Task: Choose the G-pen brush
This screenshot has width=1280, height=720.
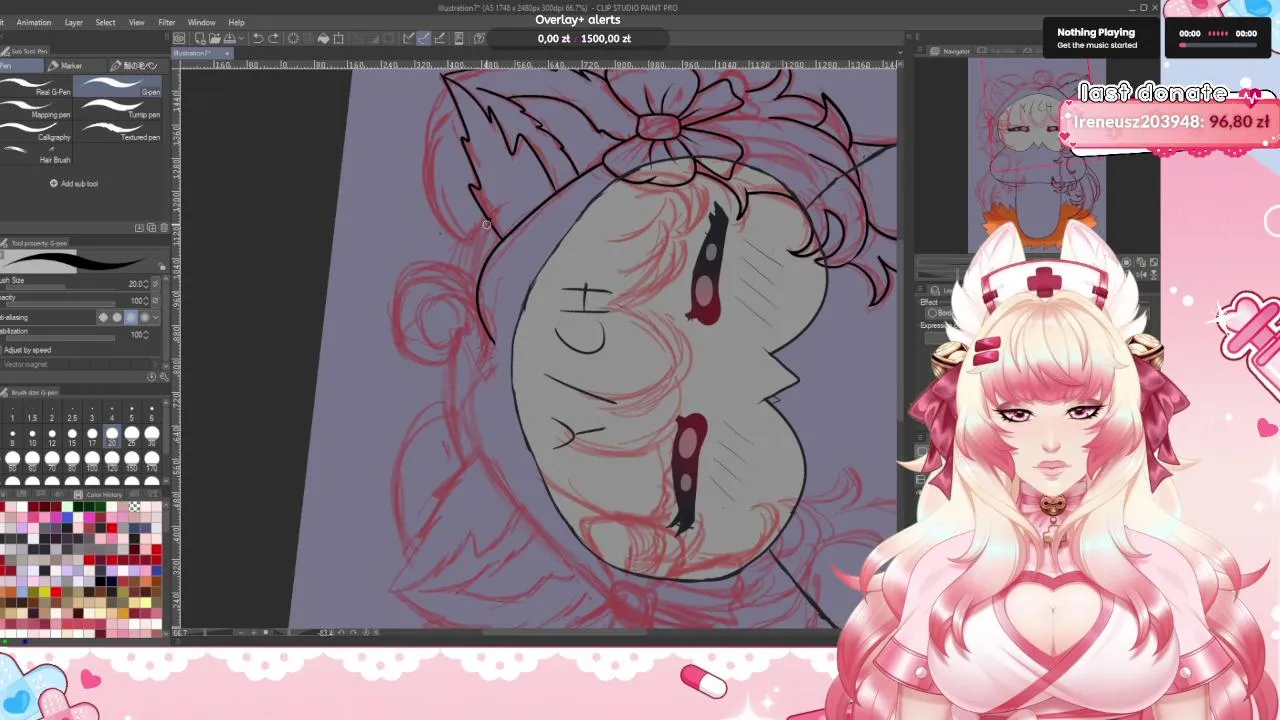Action: click(118, 87)
